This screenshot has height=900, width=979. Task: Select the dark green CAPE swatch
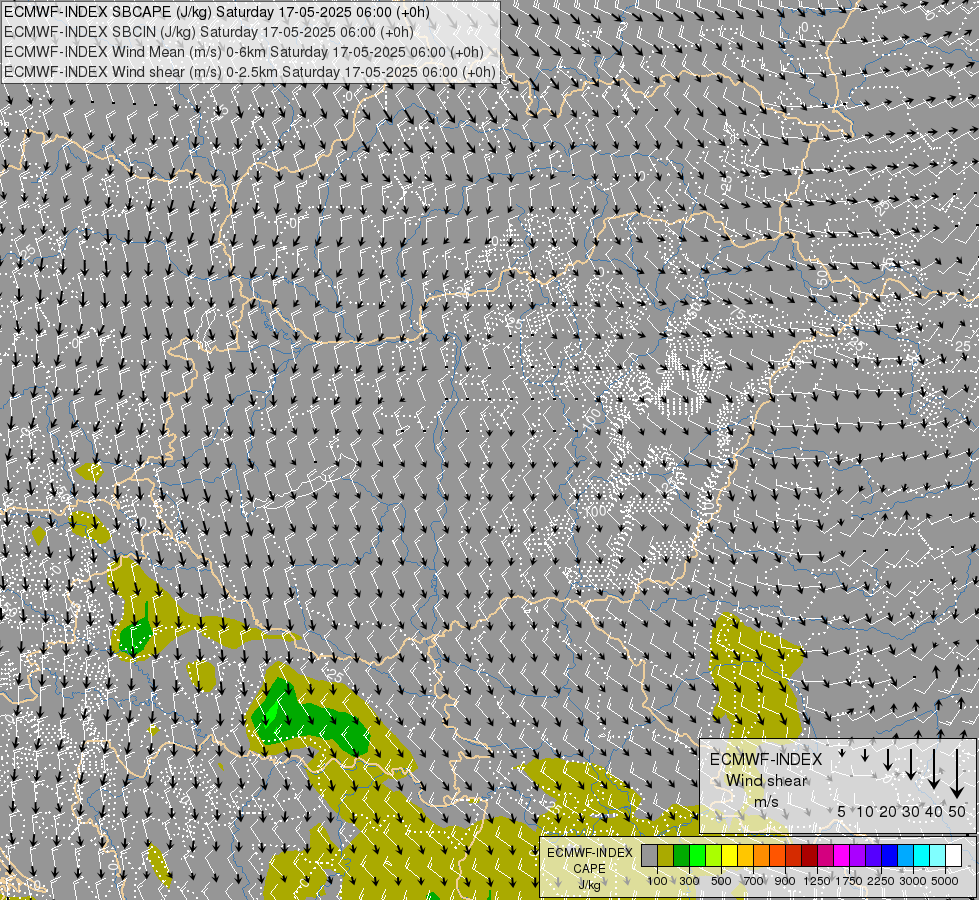682,856
